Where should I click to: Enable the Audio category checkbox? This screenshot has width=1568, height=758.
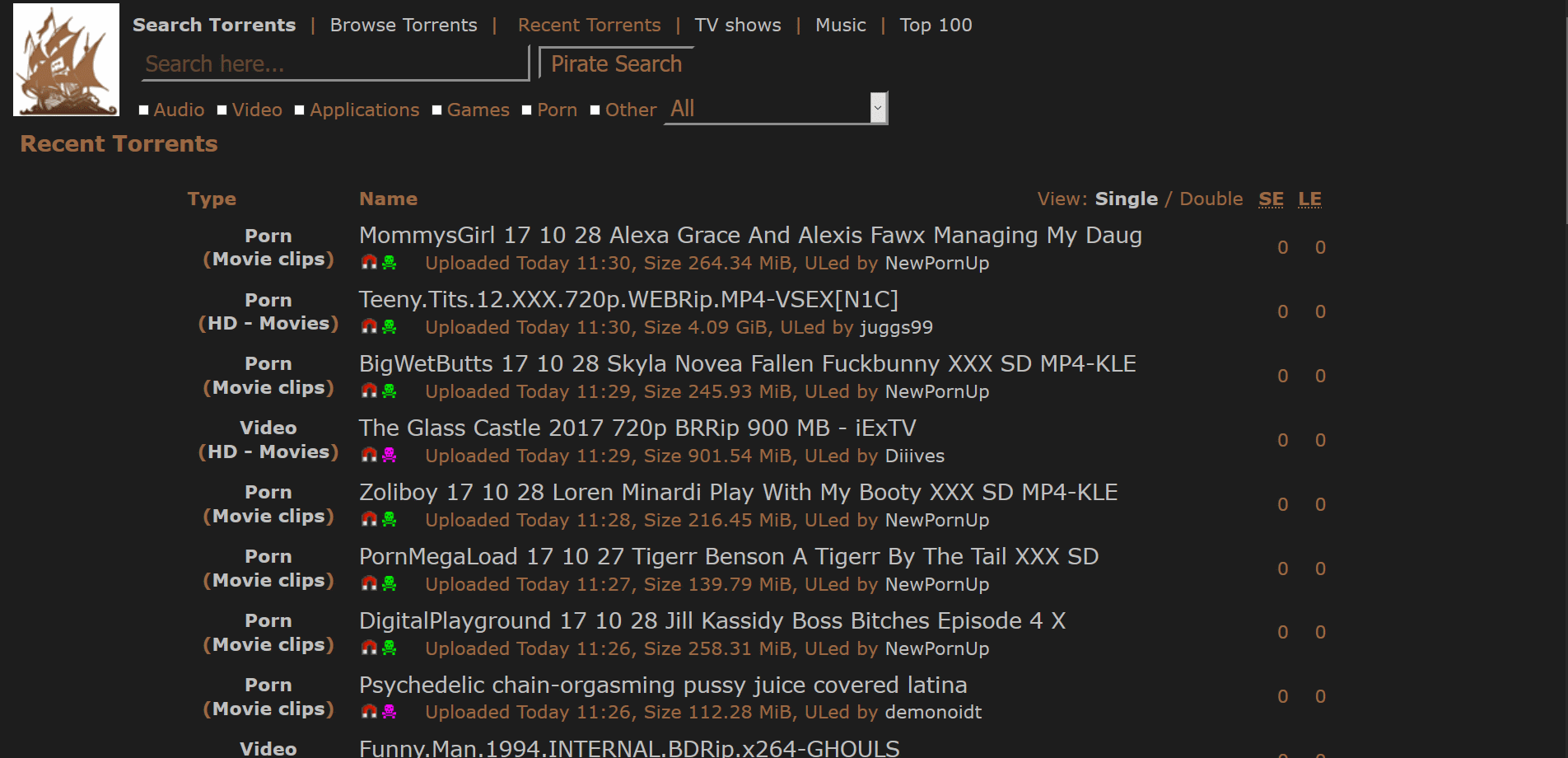point(144,110)
